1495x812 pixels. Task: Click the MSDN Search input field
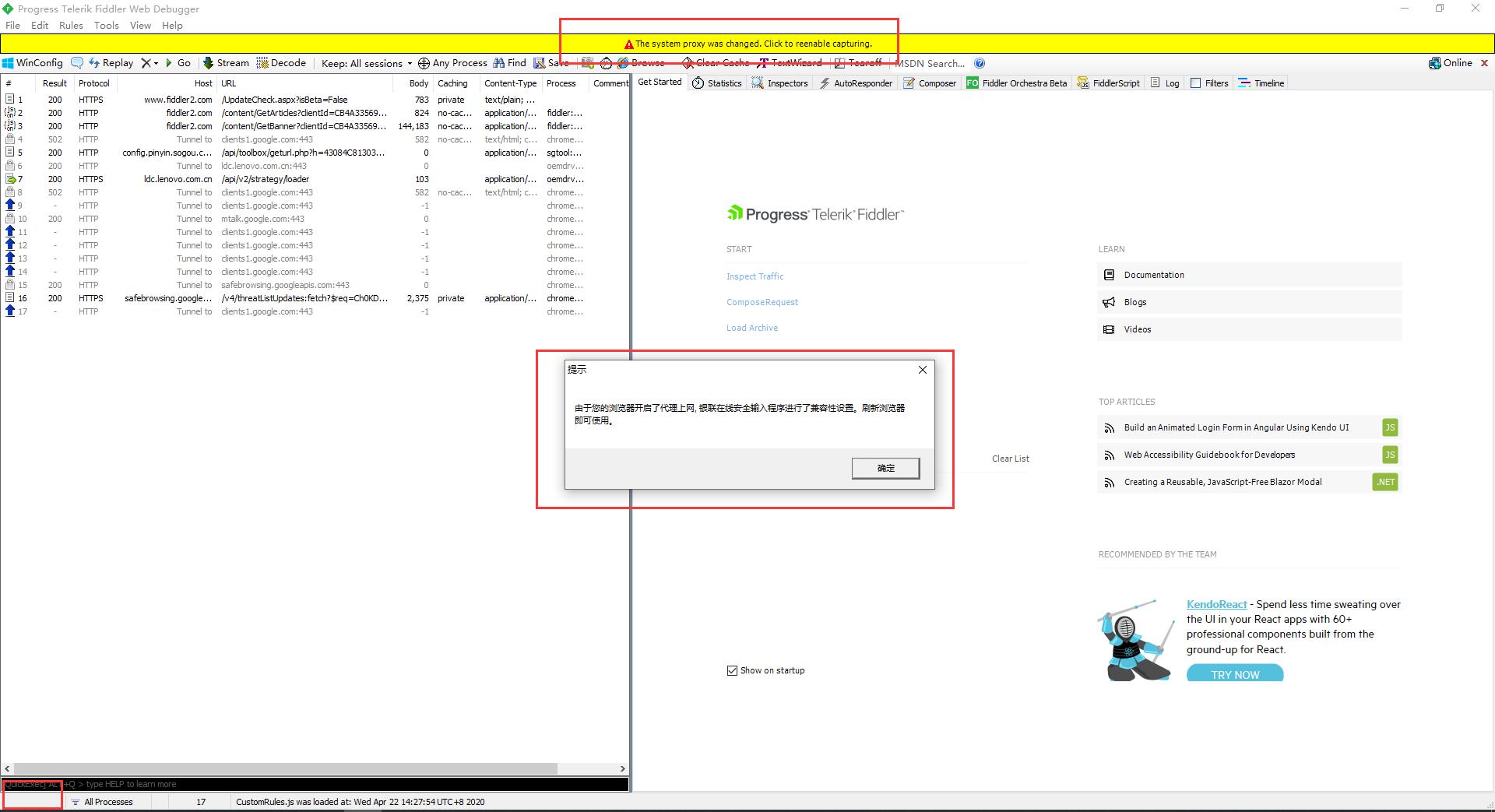click(x=930, y=63)
